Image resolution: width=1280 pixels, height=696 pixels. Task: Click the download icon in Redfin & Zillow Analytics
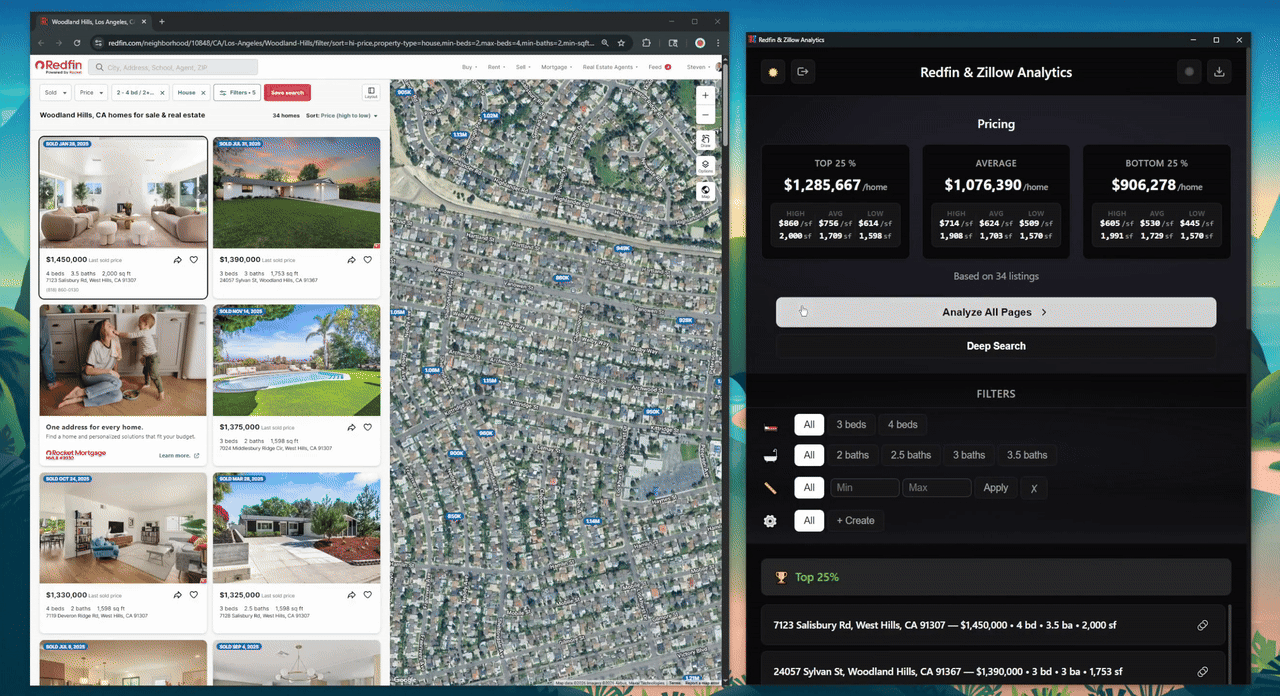1219,71
